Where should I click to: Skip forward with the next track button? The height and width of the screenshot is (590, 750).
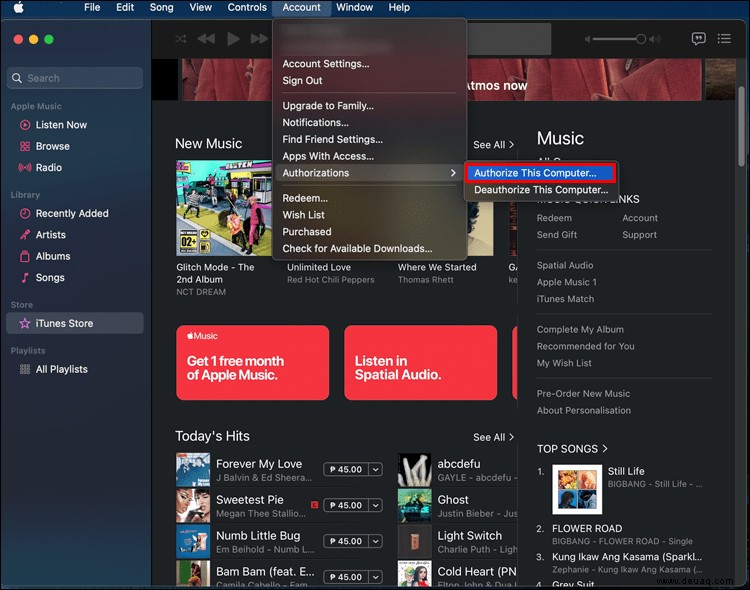click(259, 39)
